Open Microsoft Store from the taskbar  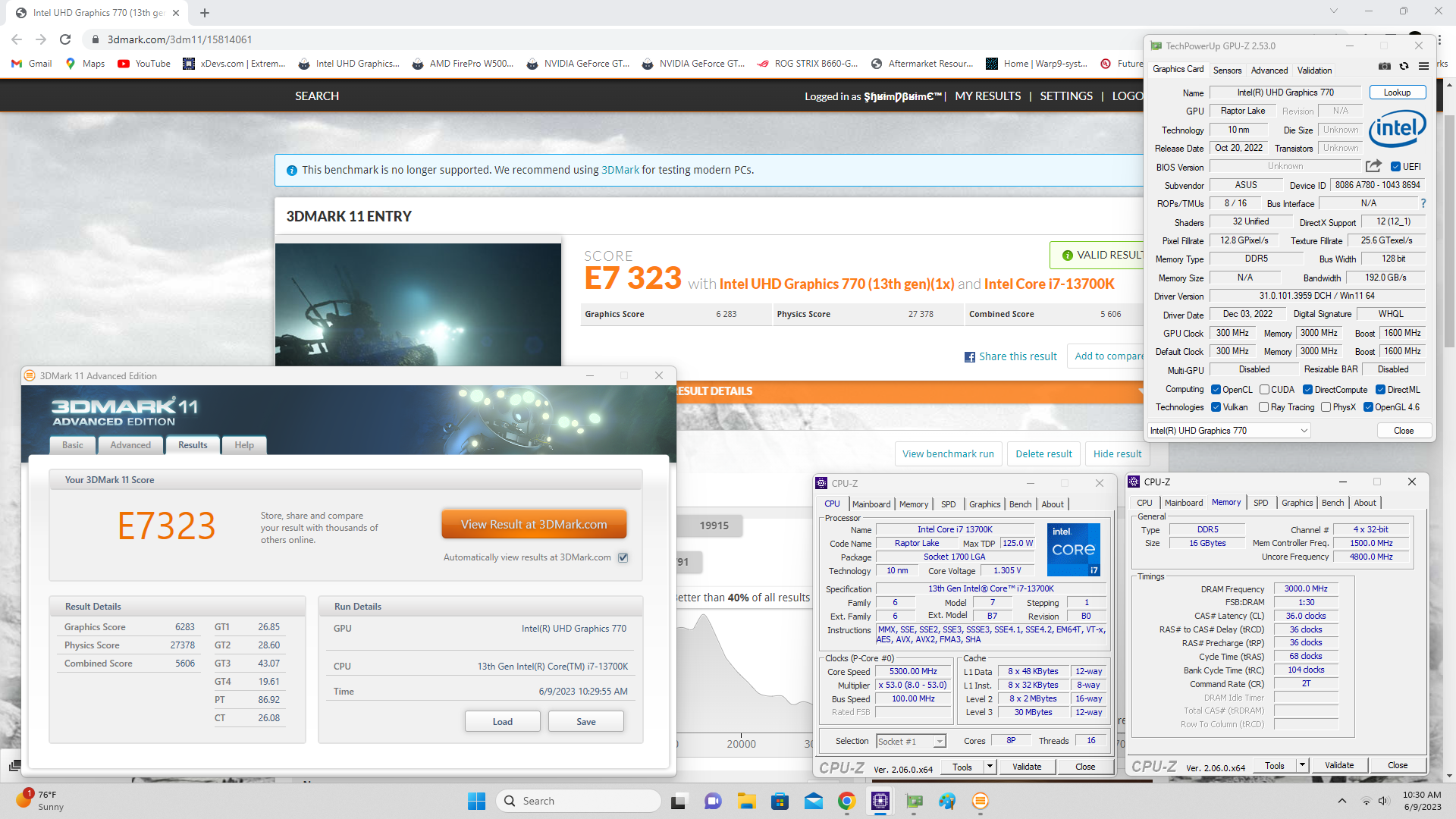click(780, 801)
